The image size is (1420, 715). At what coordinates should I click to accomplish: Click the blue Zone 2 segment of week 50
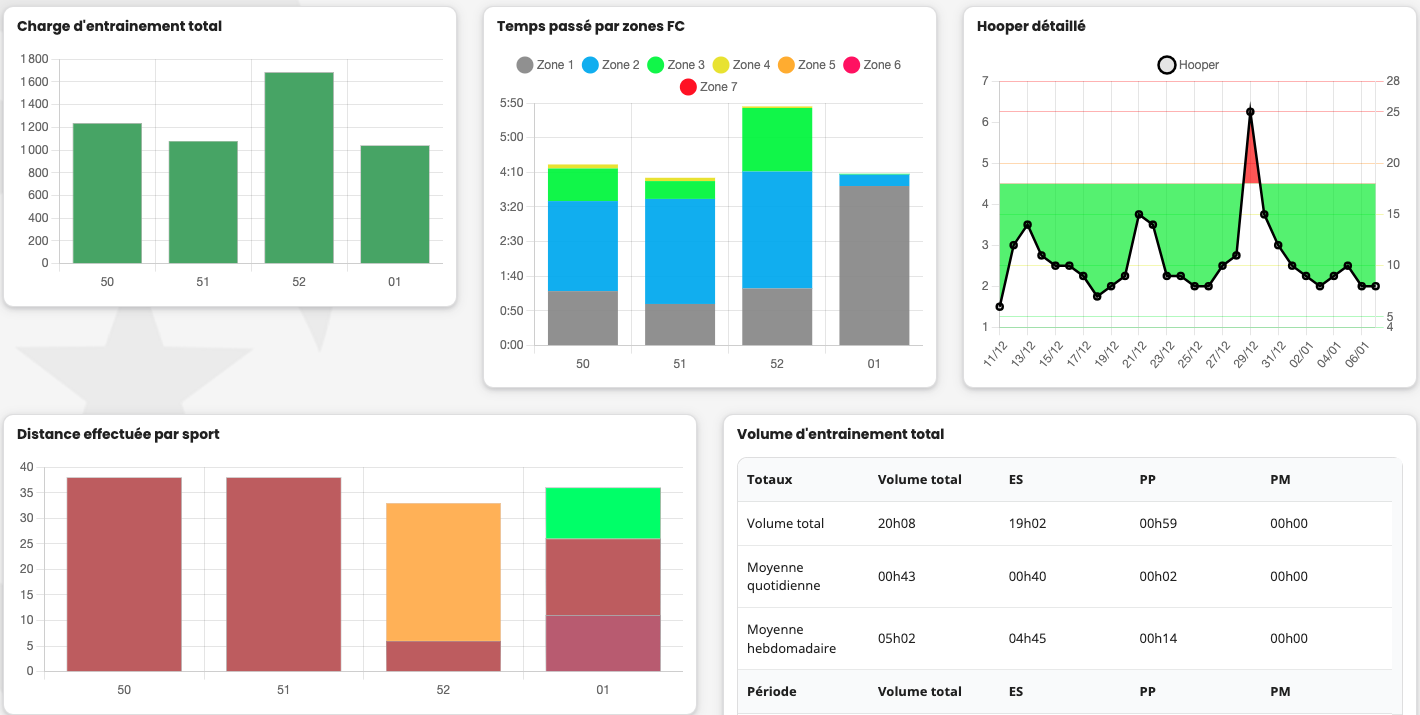coord(583,246)
